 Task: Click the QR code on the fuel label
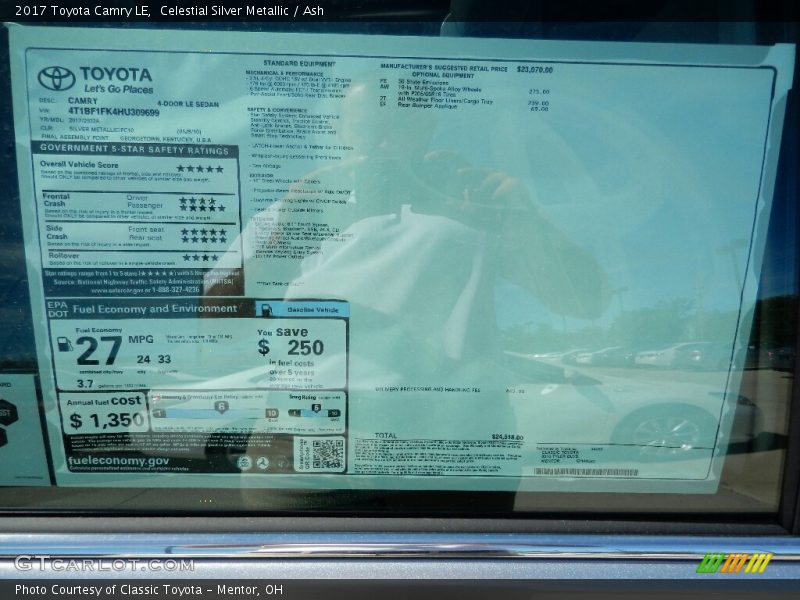[328, 454]
